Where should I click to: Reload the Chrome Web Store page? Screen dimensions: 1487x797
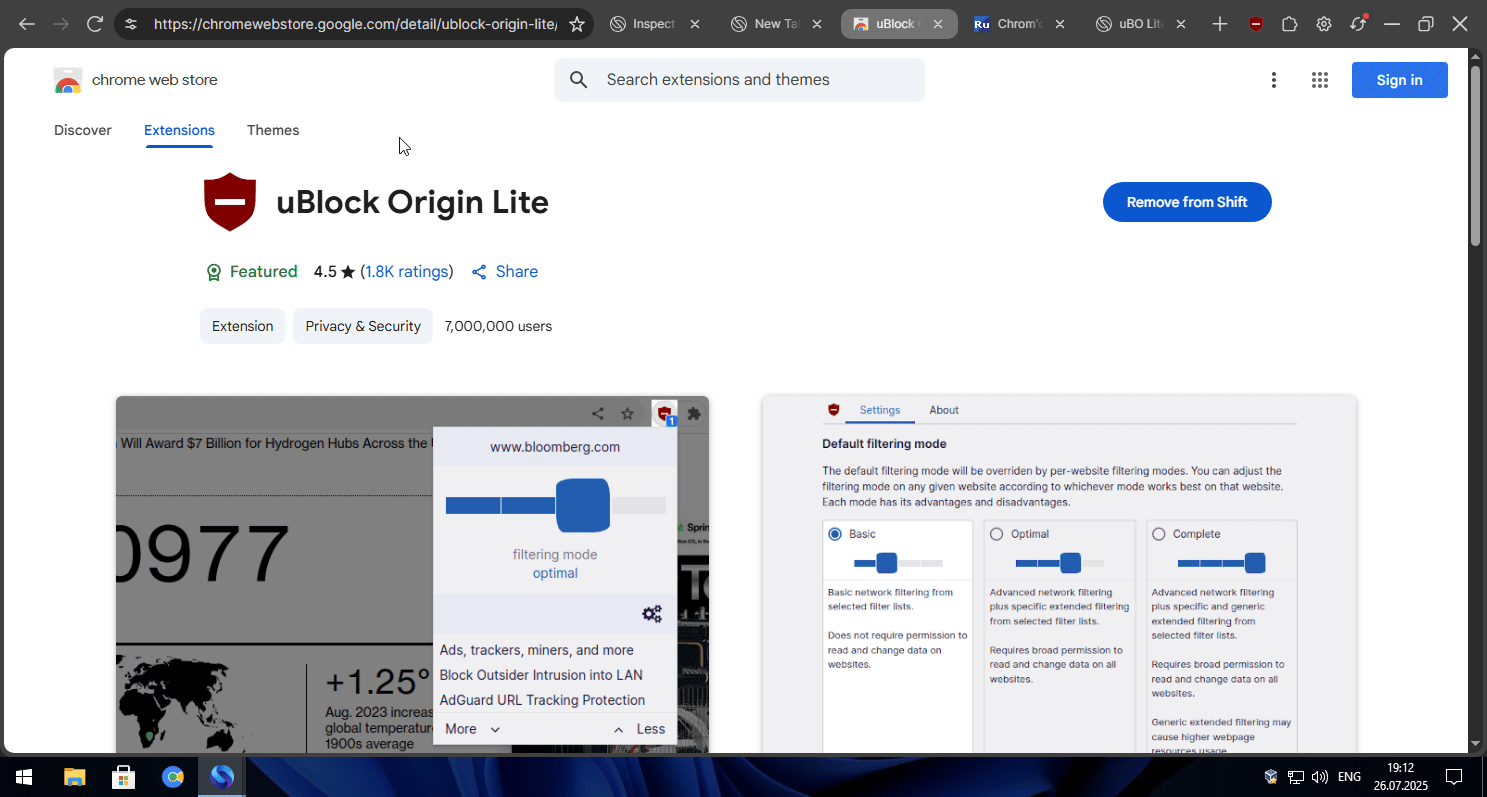pyautogui.click(x=95, y=24)
